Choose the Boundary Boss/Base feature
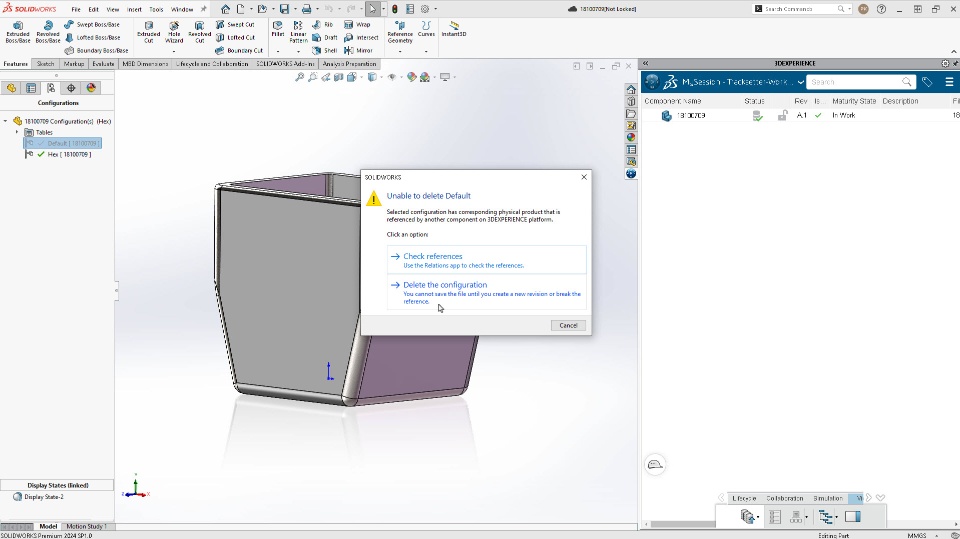The height and width of the screenshot is (539, 960). pos(96,50)
